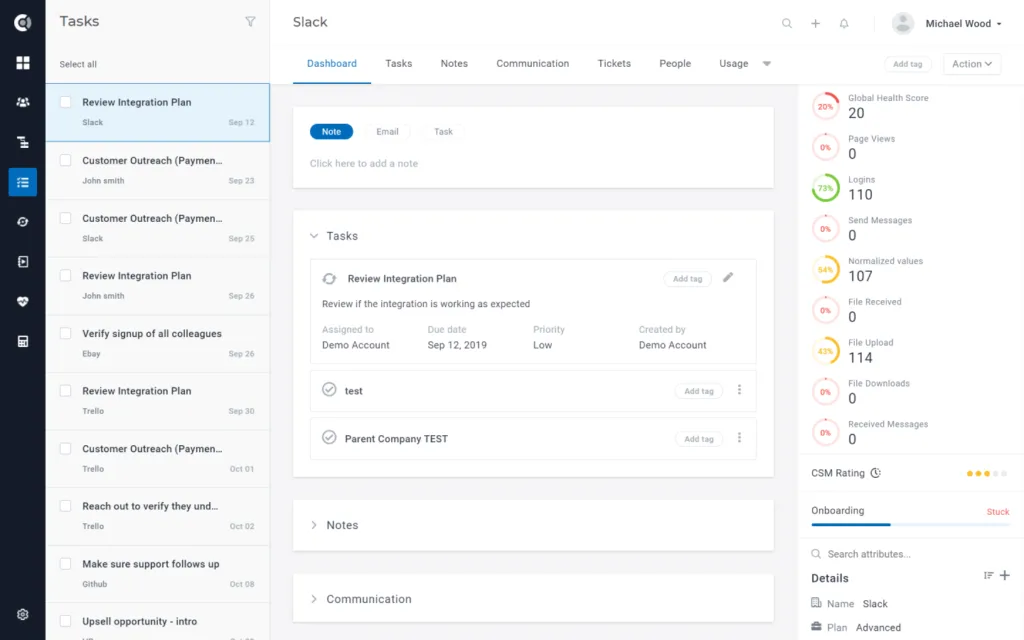Switch to the Communication tab

tap(532, 63)
